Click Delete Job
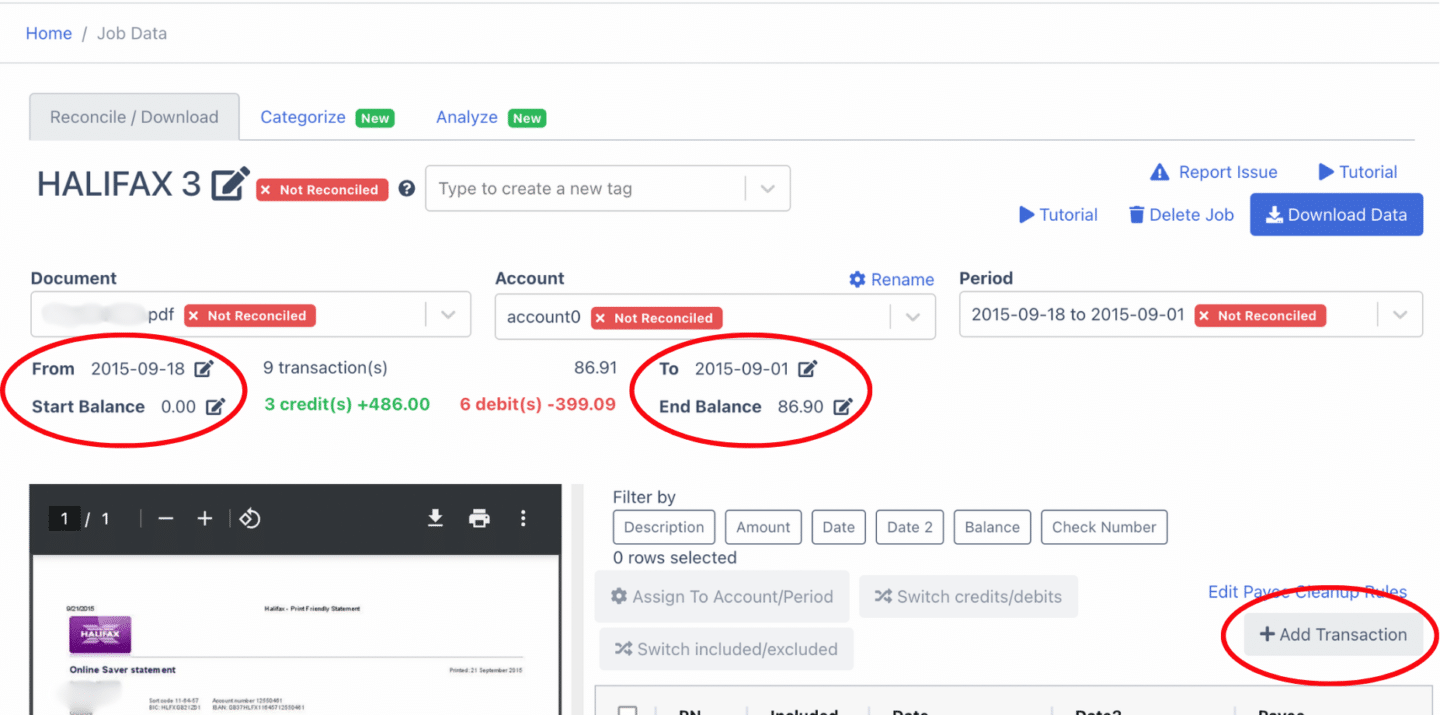The width and height of the screenshot is (1440, 715). 1181,215
